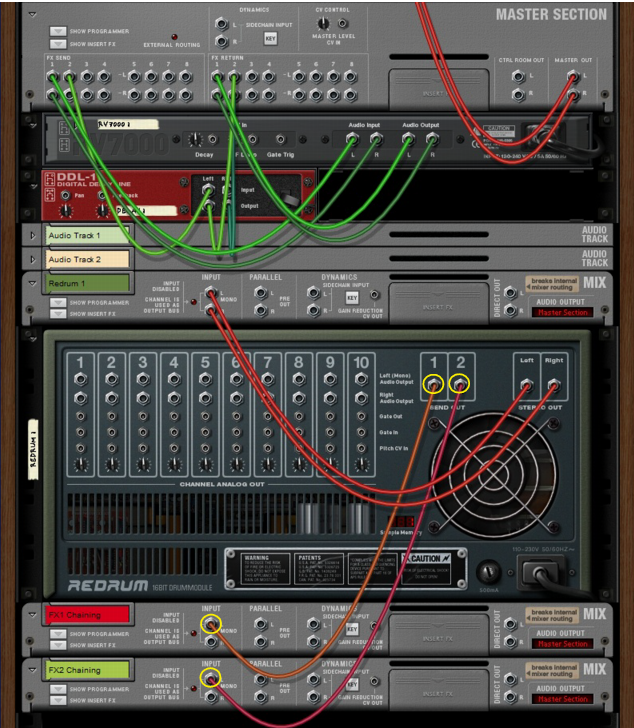Click Ctrl Room Out L jack
Screen dimensions: 634x728
[x=517, y=76]
